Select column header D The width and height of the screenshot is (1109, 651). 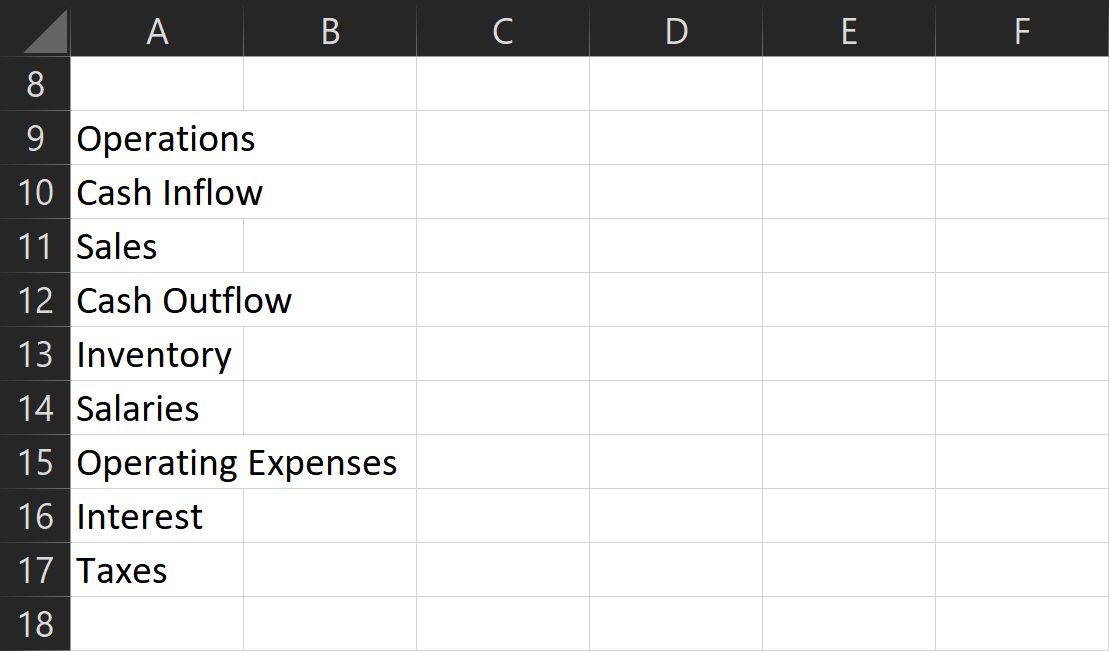coord(676,30)
